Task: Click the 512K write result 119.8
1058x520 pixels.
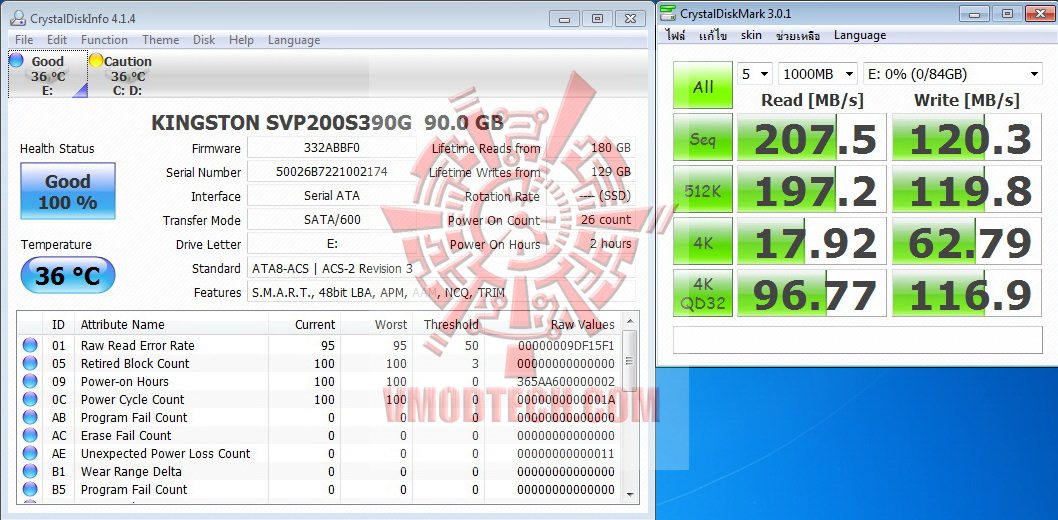Action: [x=968, y=189]
